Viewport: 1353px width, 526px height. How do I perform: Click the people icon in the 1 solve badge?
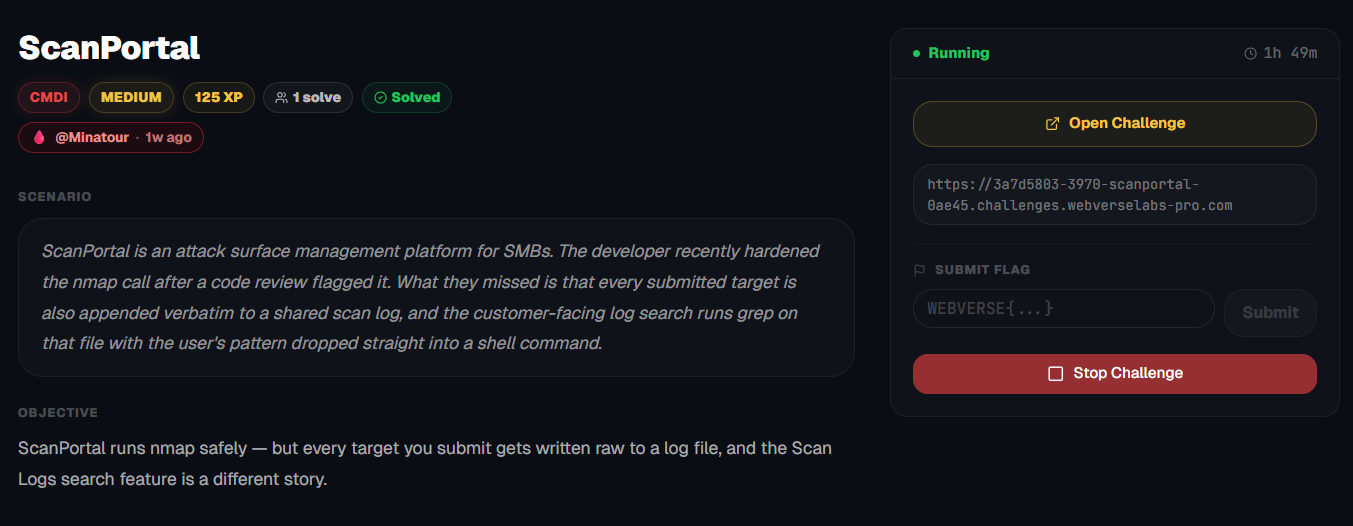[x=282, y=98]
